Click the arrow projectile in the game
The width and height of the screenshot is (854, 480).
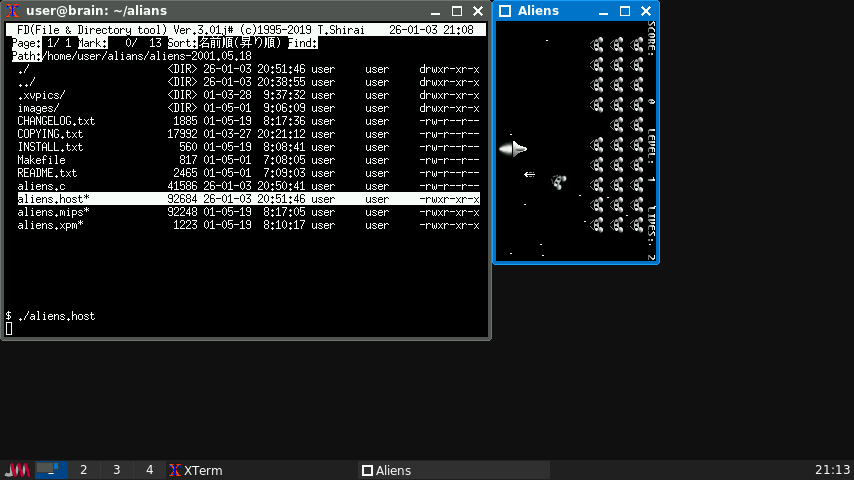pos(529,174)
